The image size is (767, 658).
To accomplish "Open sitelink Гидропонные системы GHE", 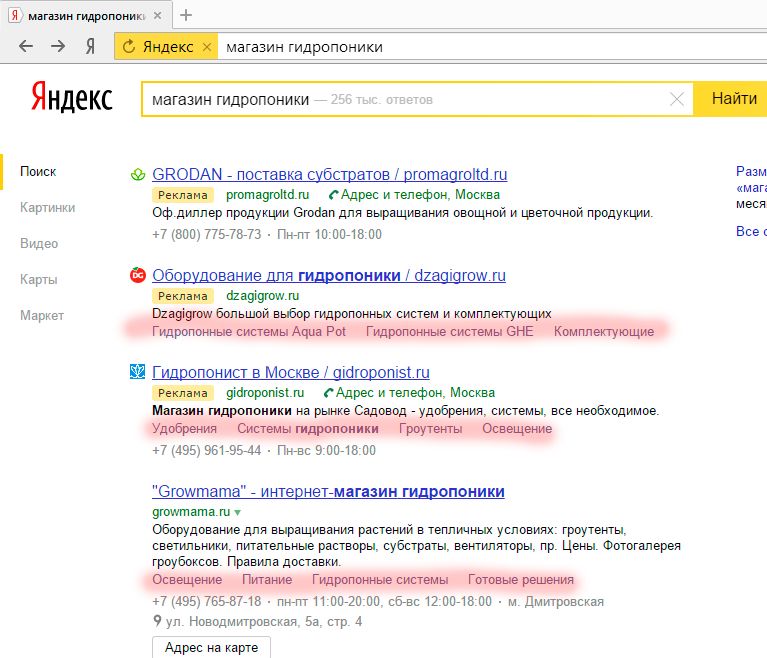I will coord(450,332).
